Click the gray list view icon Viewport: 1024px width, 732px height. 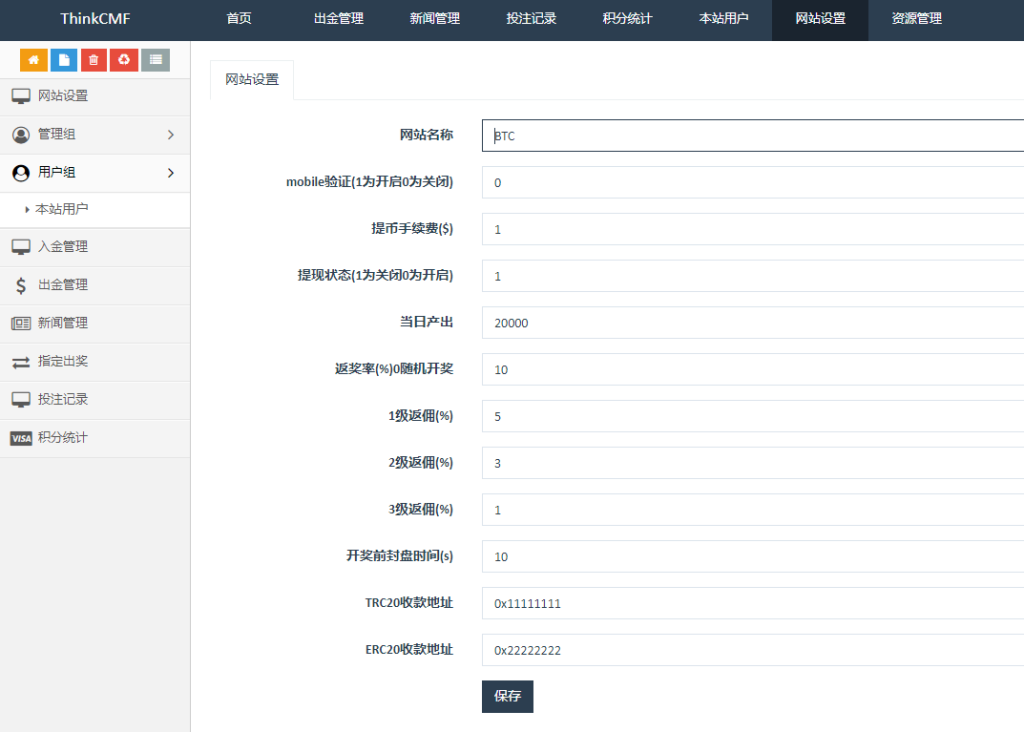click(x=154, y=60)
